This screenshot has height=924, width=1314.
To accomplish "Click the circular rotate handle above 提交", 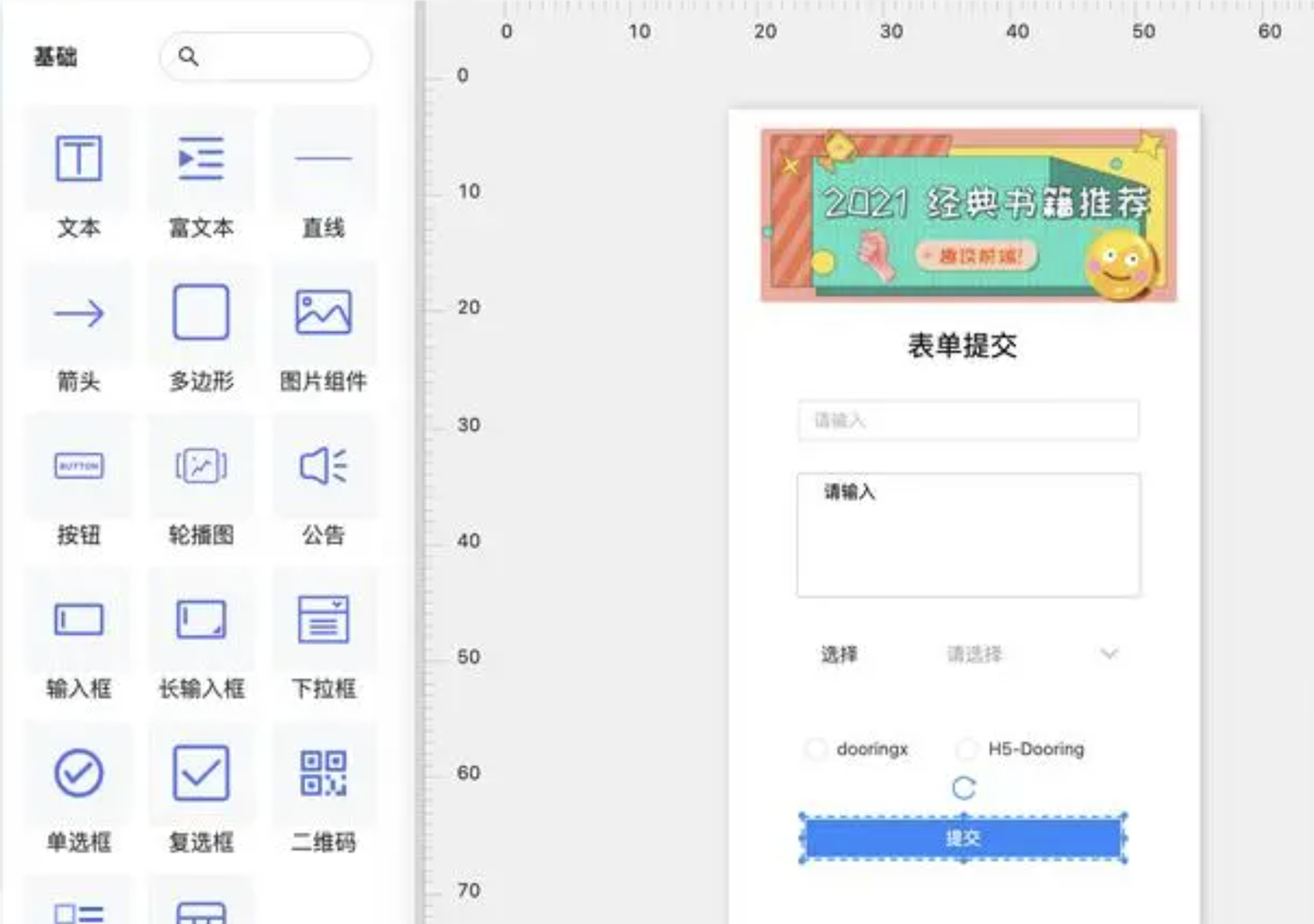I will point(964,788).
